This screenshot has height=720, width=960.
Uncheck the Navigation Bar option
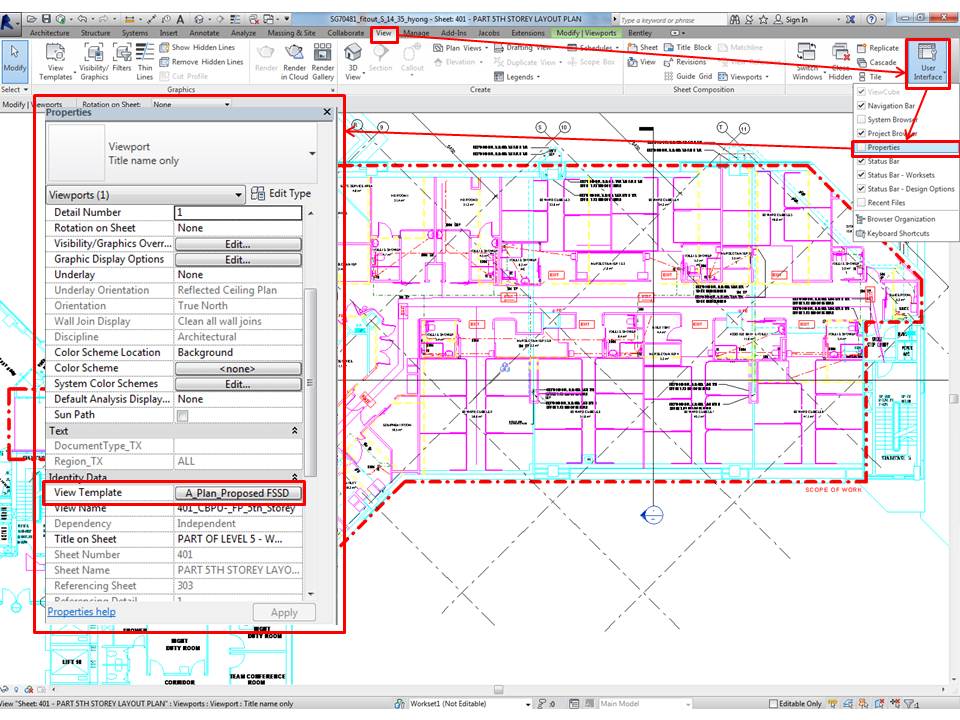[862, 103]
